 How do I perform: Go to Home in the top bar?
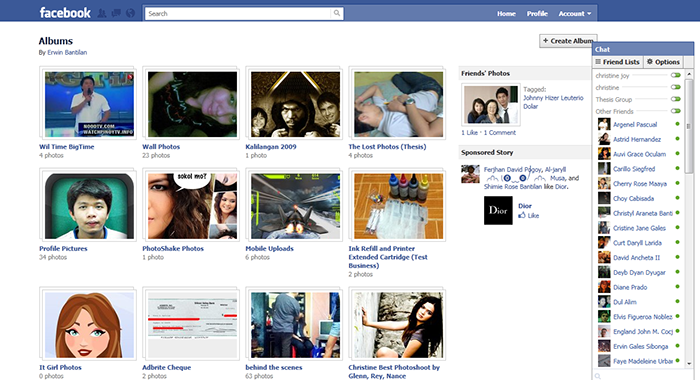click(x=506, y=13)
